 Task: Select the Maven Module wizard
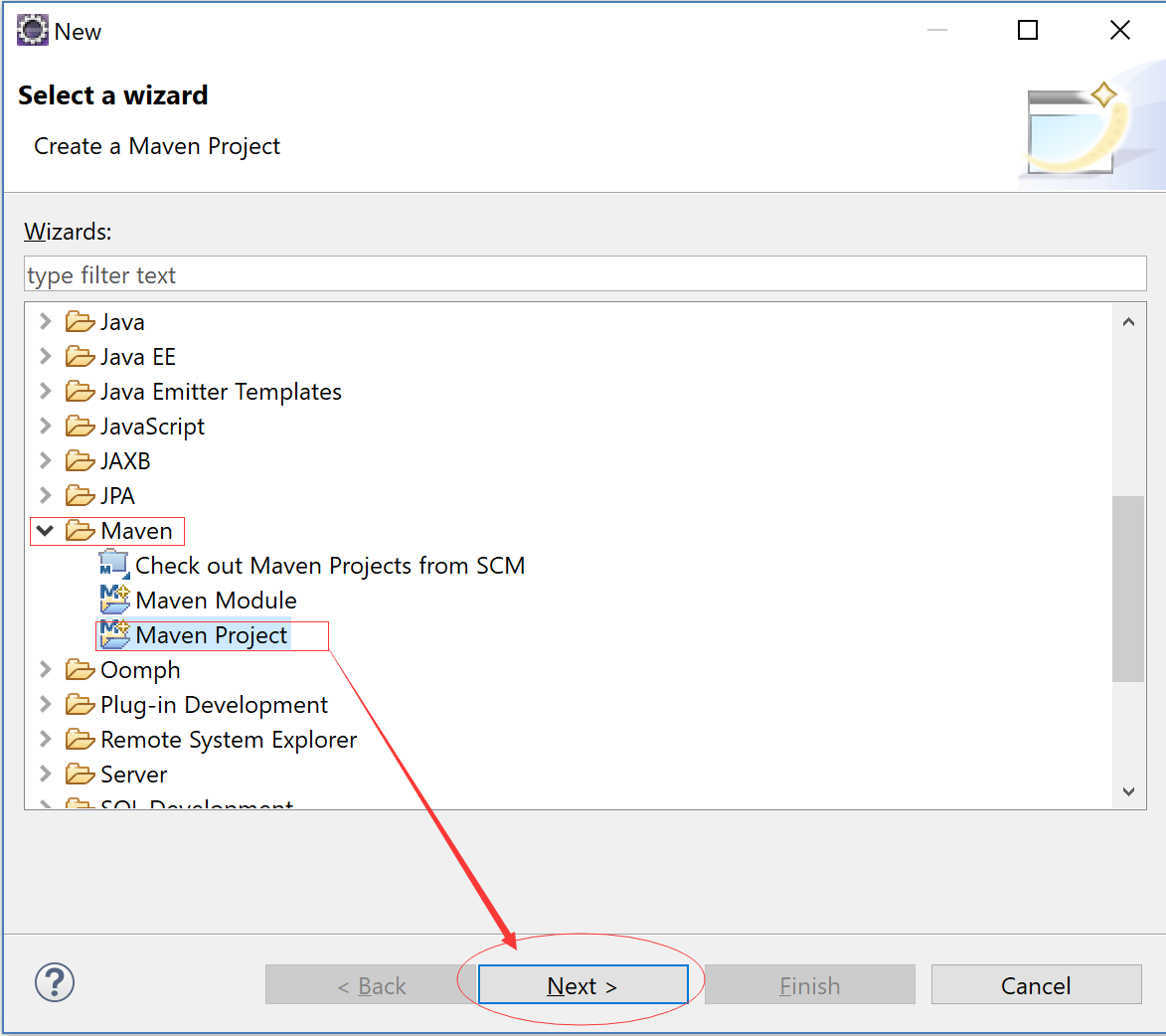[216, 601]
